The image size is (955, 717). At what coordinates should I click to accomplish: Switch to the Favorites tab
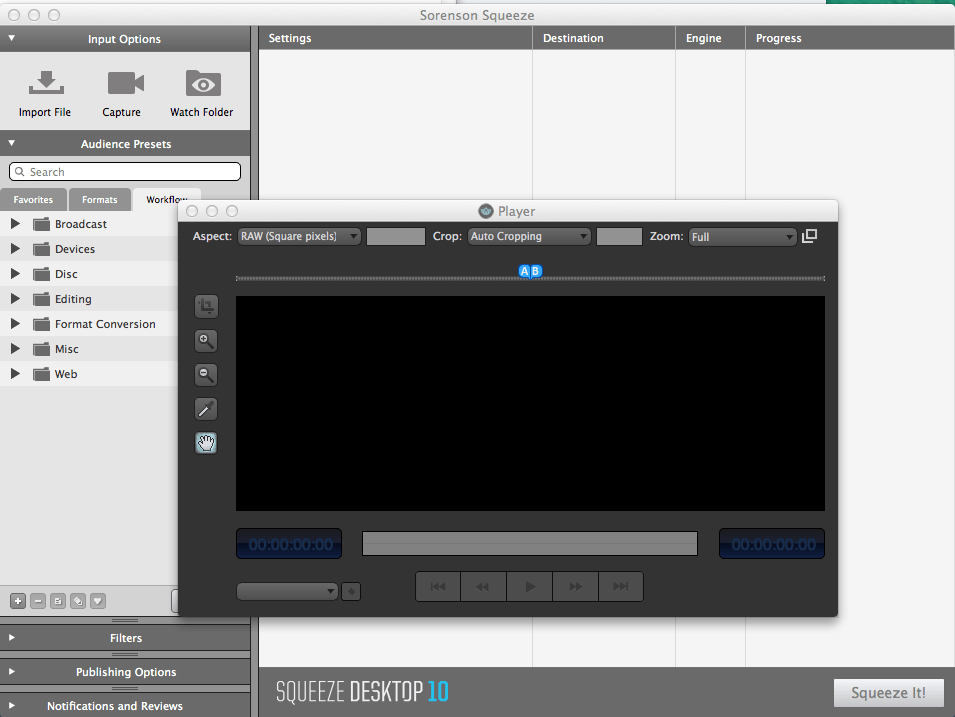33,200
